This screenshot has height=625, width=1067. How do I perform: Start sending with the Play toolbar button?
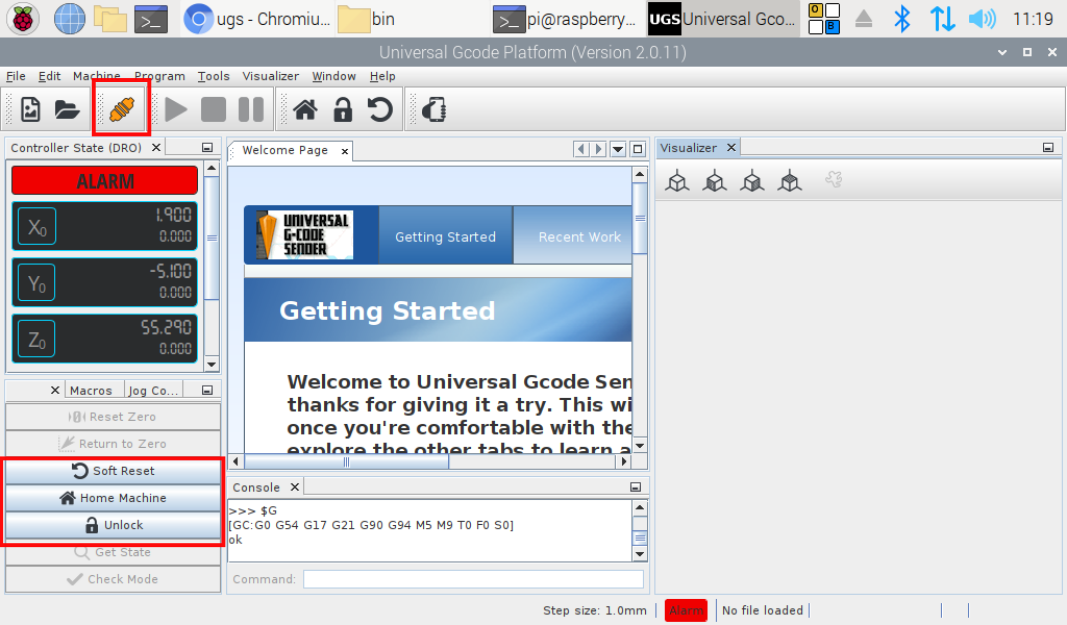176,110
